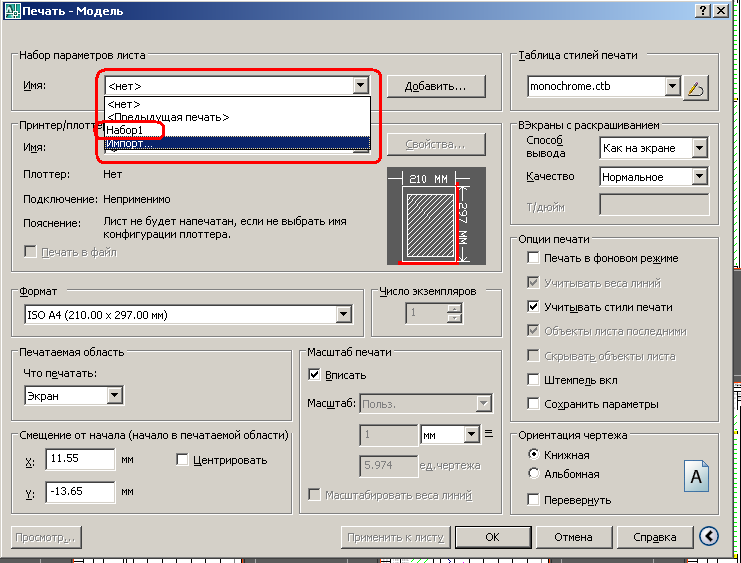The image size is (741, 563).
Task: Open the Способ вывода dropdown Как на экране
Action: 699,148
